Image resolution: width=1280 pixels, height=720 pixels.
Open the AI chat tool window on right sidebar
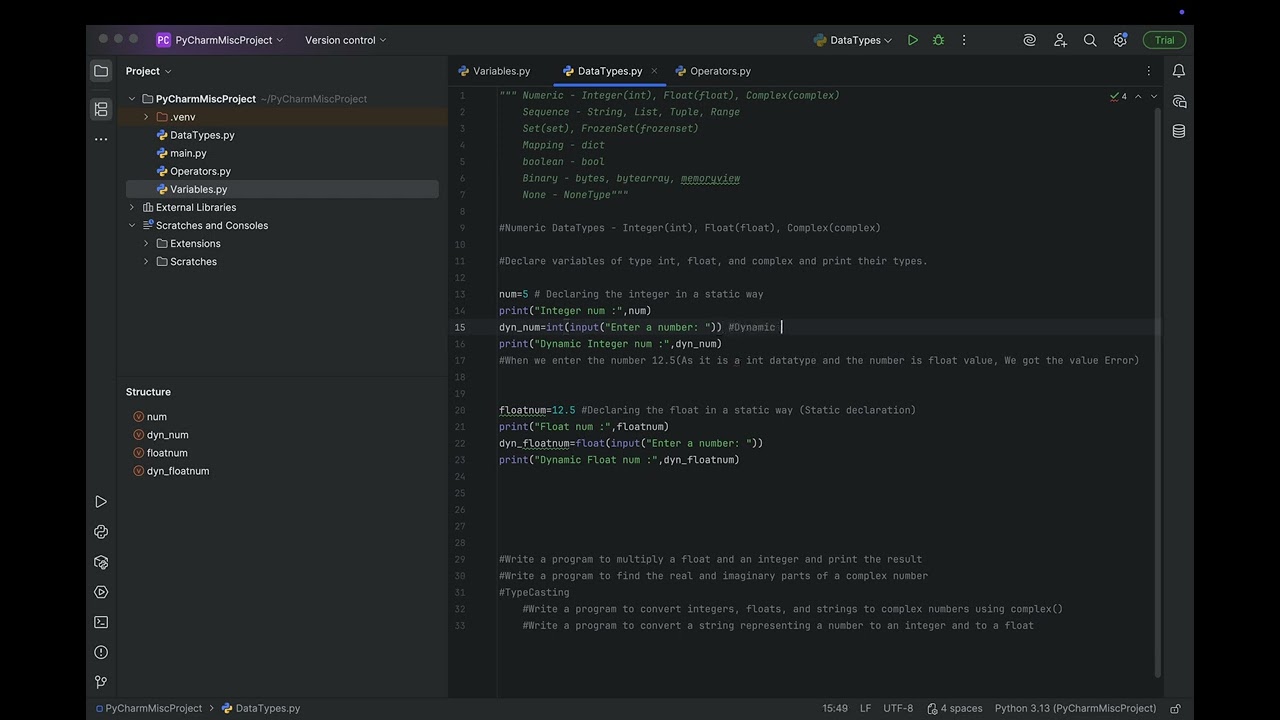tap(1179, 101)
